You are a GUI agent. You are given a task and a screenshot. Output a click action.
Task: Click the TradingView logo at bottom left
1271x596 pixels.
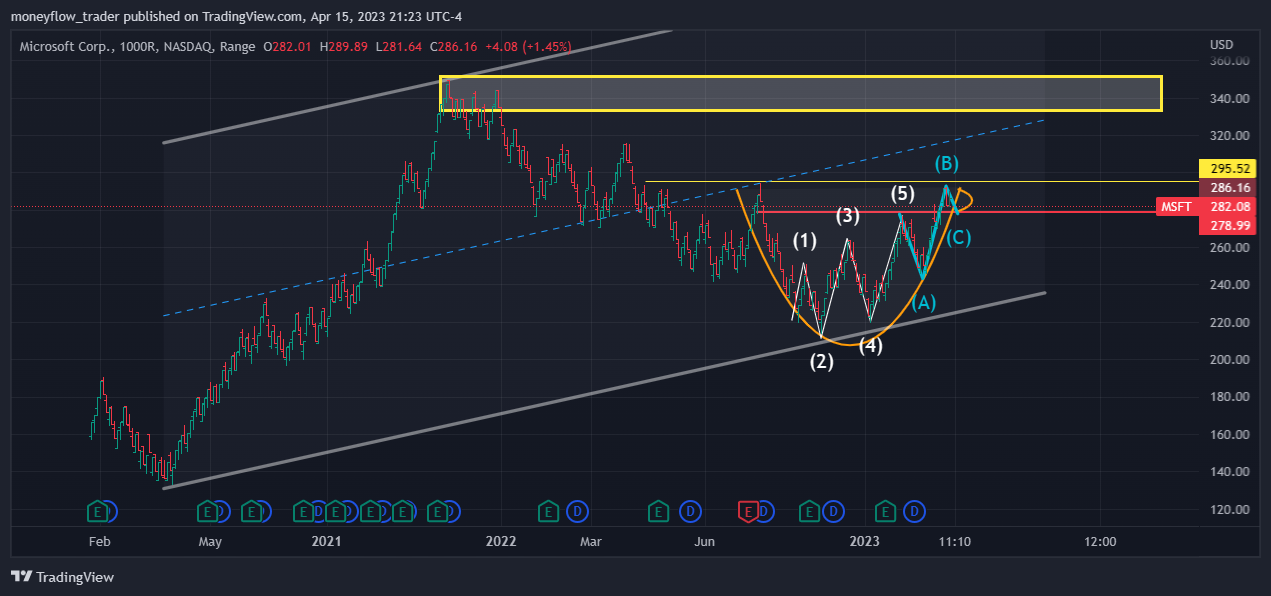click(x=62, y=577)
